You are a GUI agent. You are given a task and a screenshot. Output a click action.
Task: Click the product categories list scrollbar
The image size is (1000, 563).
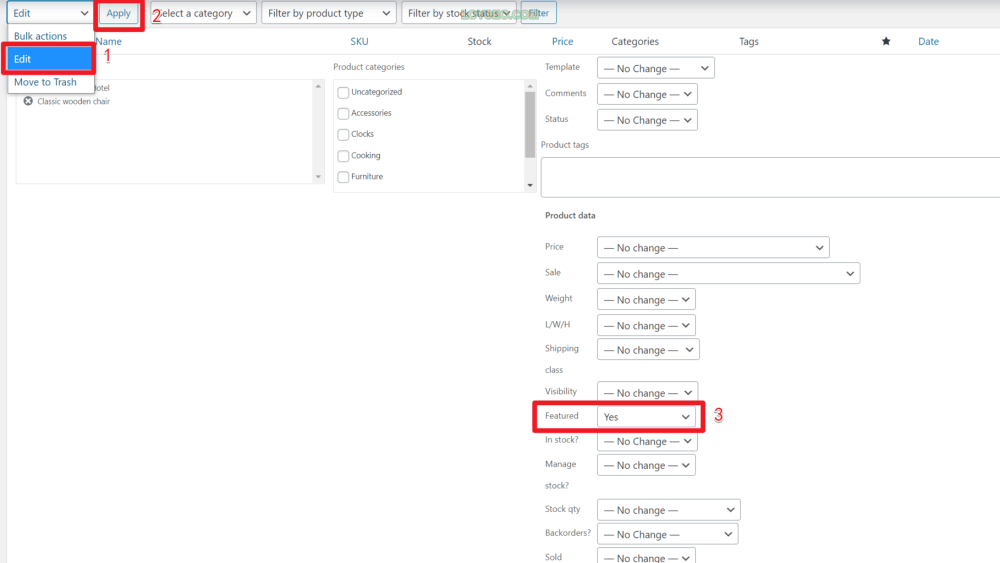530,124
